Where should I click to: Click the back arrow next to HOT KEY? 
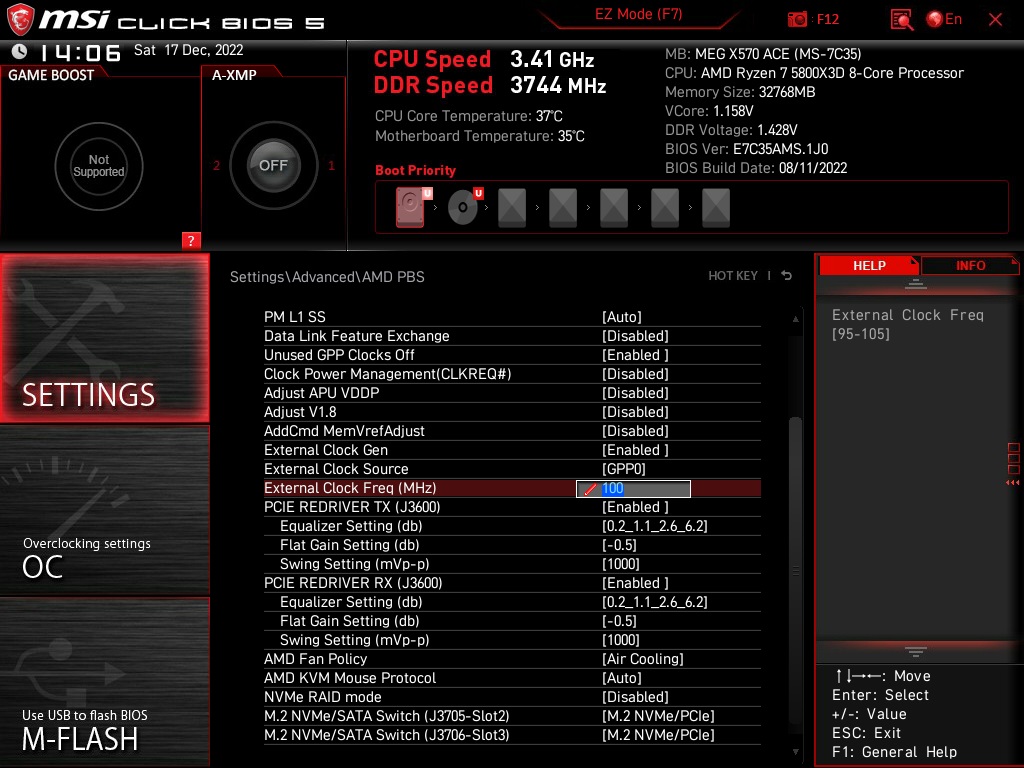pos(787,276)
